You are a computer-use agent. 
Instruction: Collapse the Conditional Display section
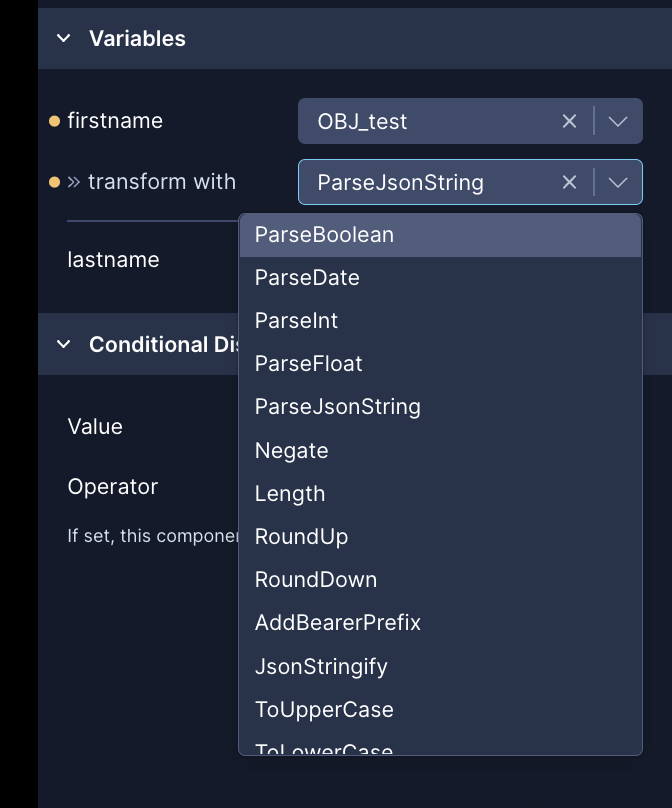point(63,344)
